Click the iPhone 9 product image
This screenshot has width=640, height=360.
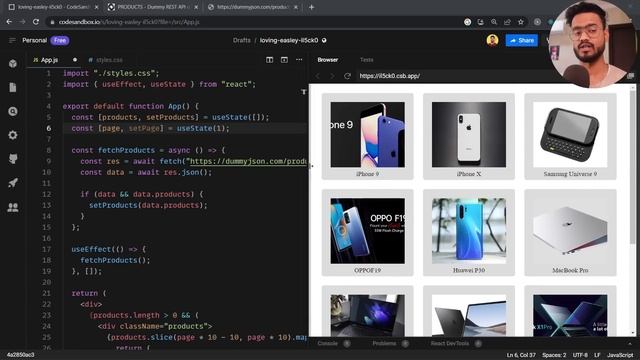[367, 135]
